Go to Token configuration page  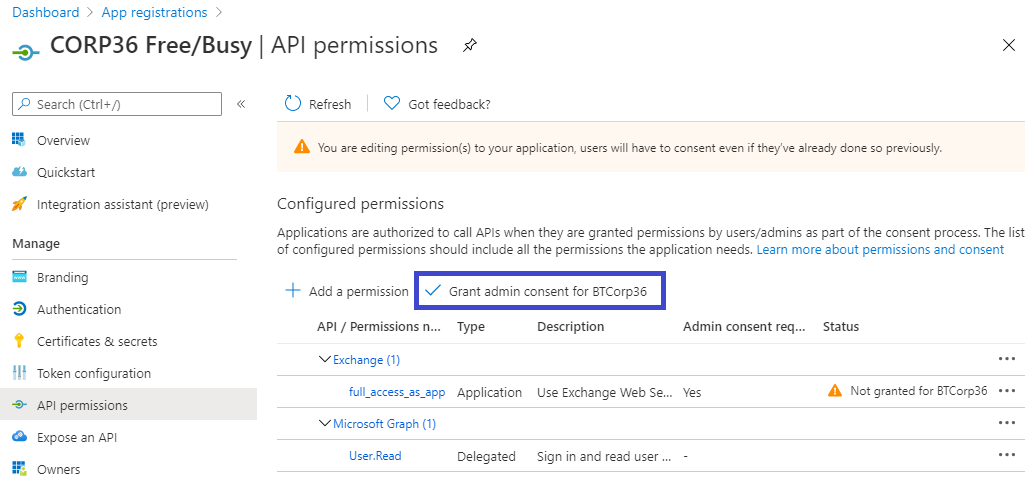pos(94,373)
